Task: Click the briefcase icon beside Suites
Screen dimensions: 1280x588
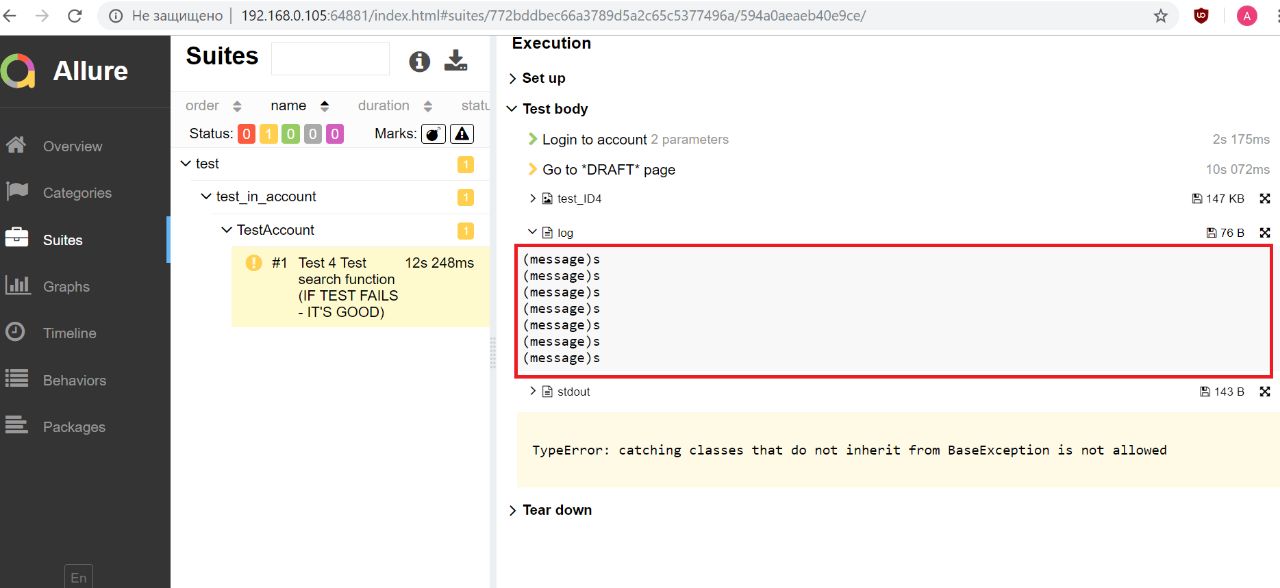Action: 16,238
